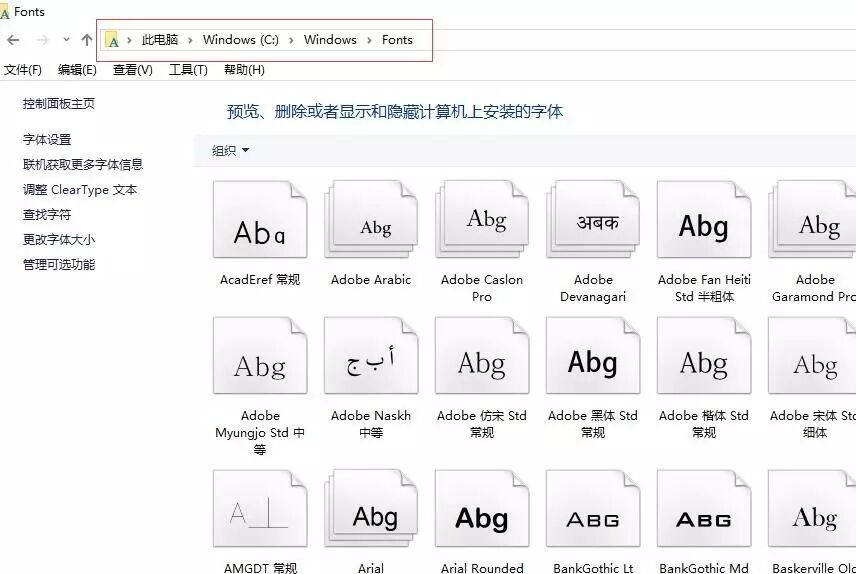Viewport: 856px width, 574px height.
Task: Open 字体设置 link
Action: pos(47,140)
